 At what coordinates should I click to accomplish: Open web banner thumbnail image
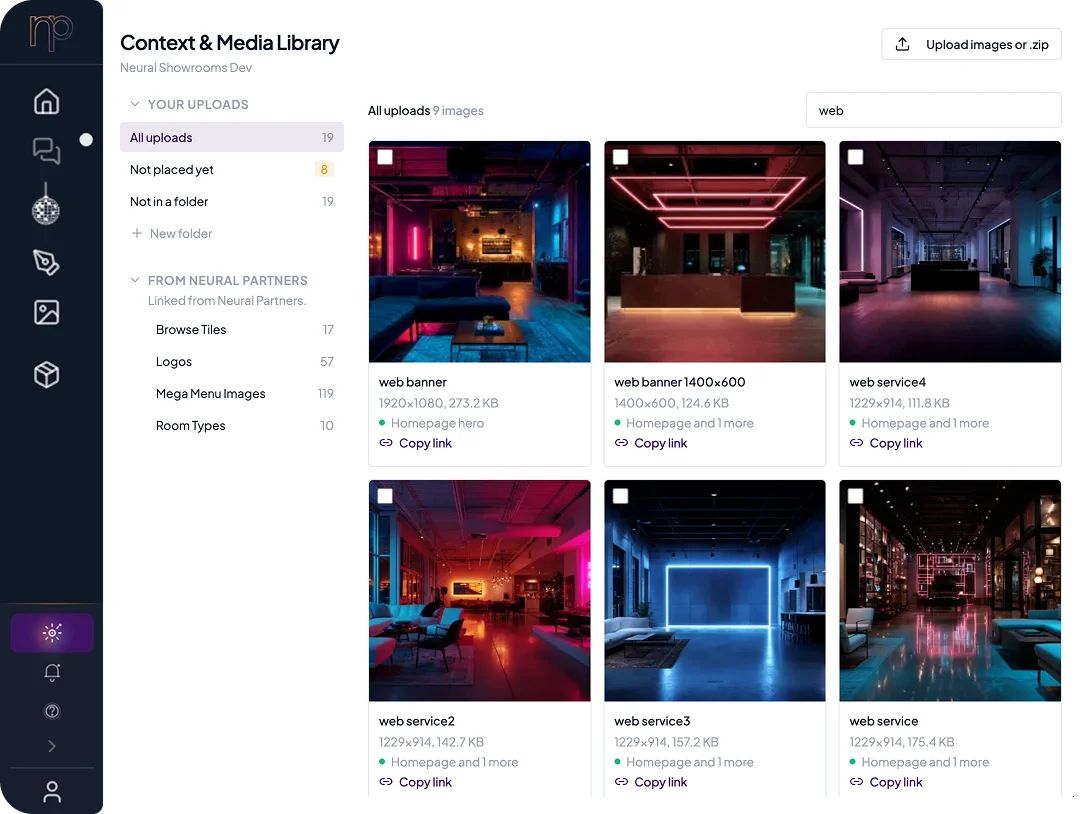pos(479,252)
